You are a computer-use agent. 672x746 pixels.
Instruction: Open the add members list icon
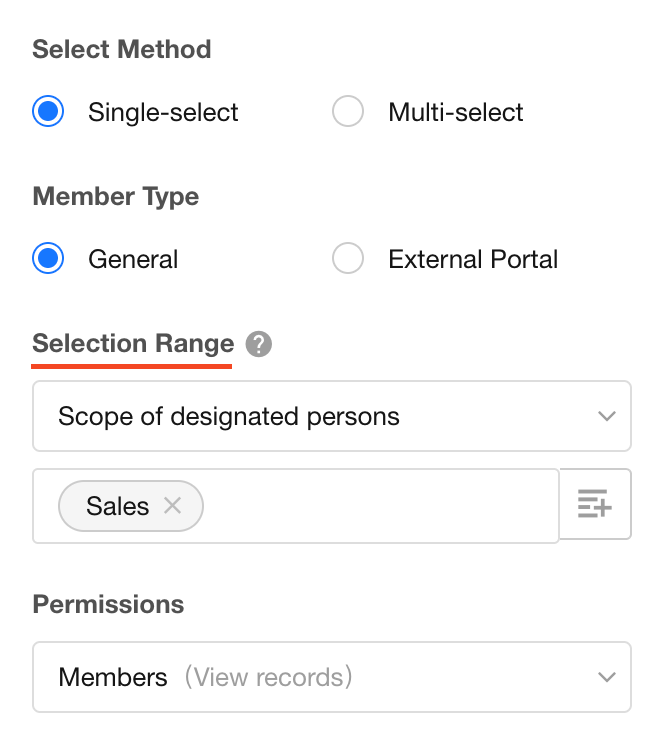point(595,504)
